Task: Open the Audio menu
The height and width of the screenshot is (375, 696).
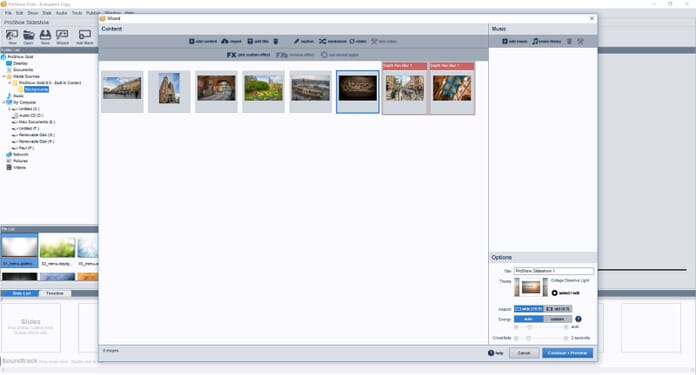Action: click(x=62, y=13)
